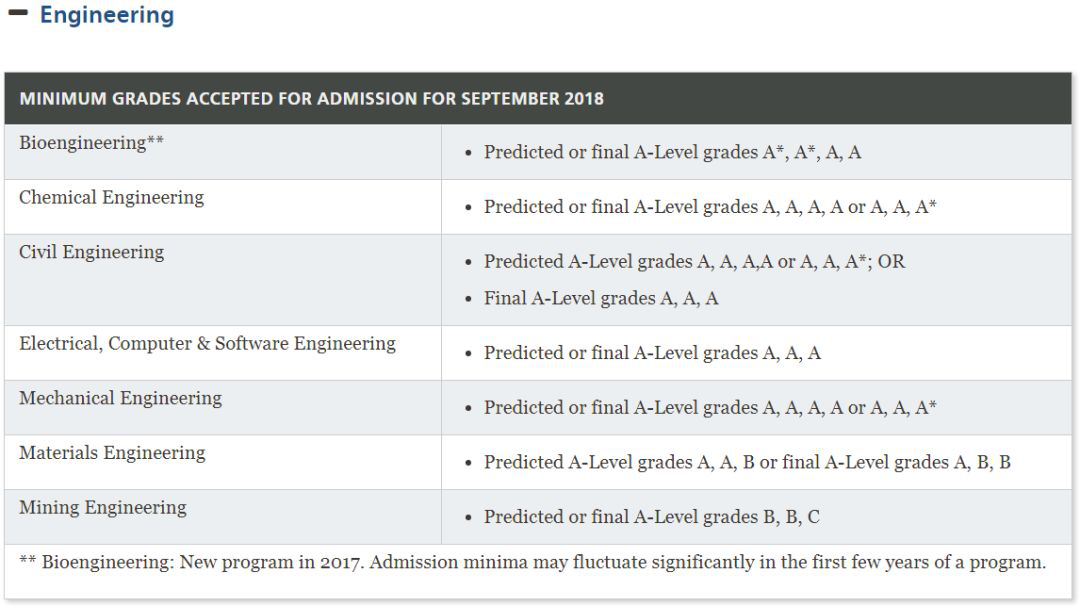Click the Civil Engineering row label
The height and width of the screenshot is (606, 1080).
tap(91, 252)
